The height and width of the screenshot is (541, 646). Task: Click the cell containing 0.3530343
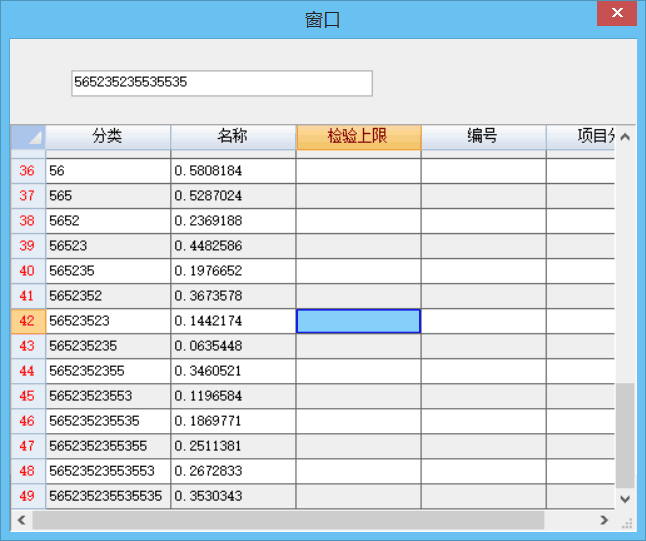(233, 496)
